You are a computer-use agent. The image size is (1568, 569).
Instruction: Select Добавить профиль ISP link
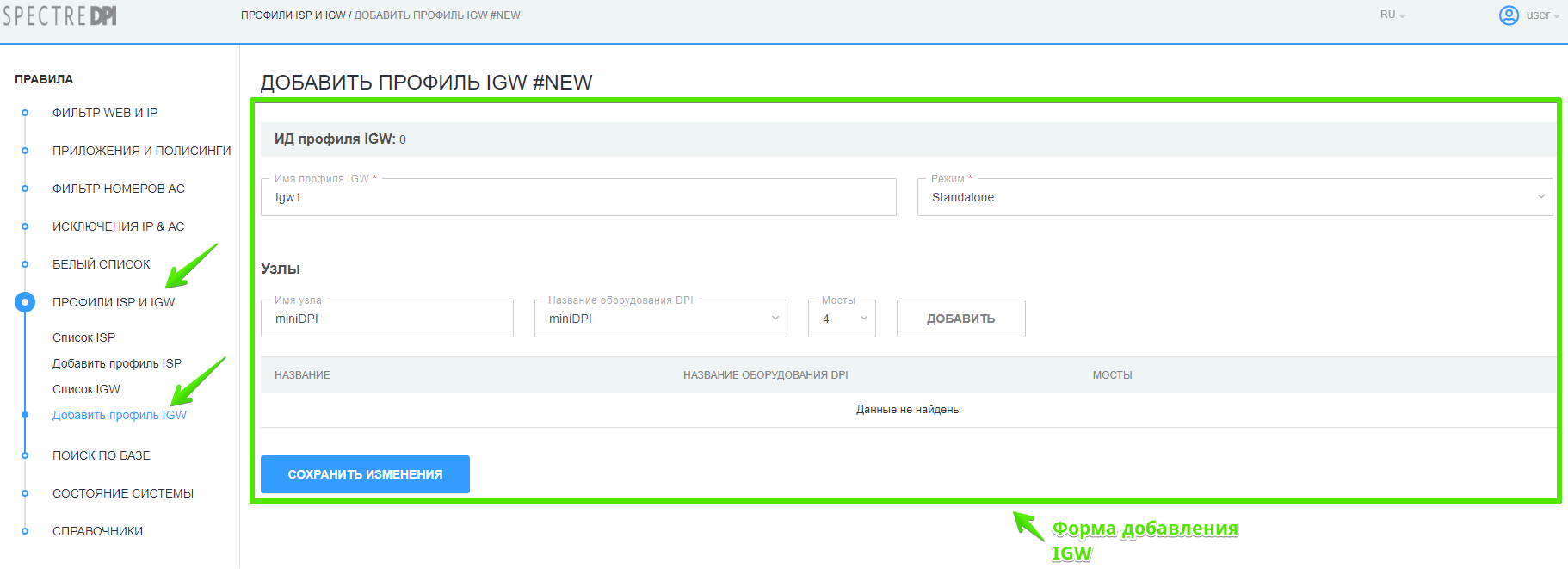coord(117,363)
